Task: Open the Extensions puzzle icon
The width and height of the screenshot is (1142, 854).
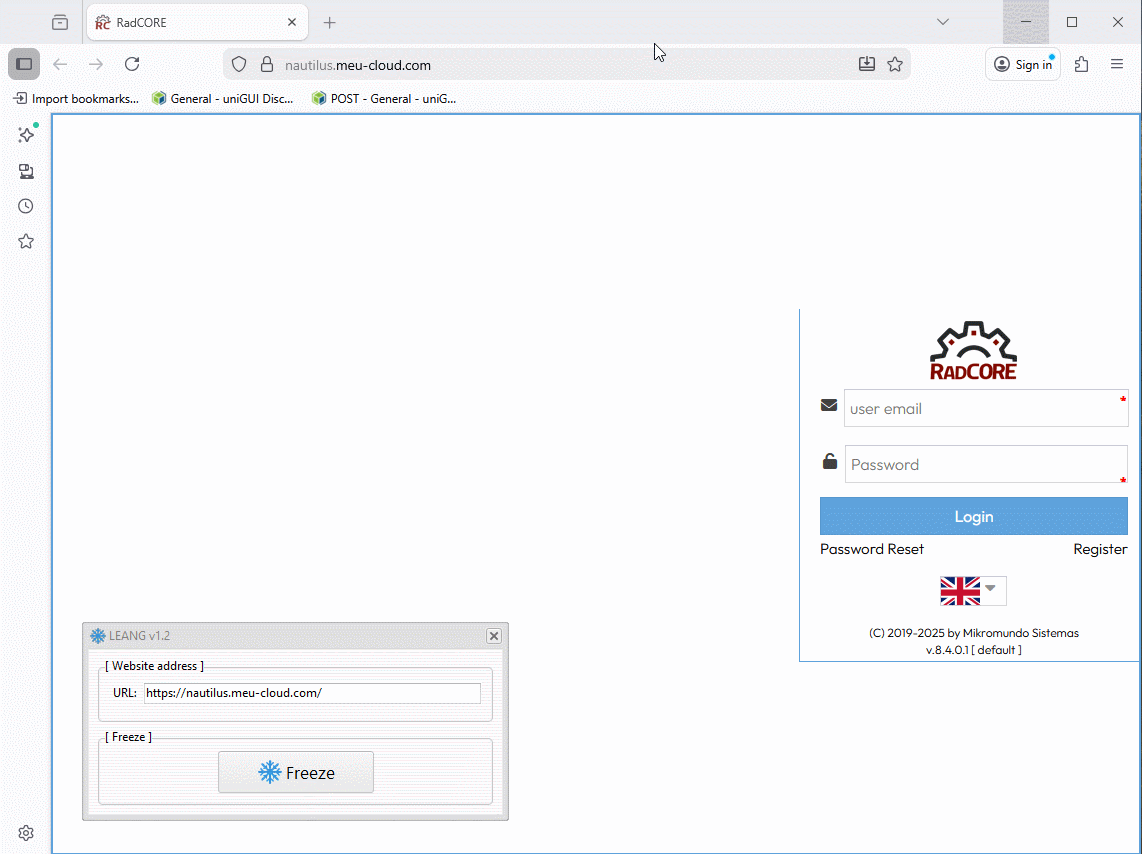Action: [x=1082, y=64]
